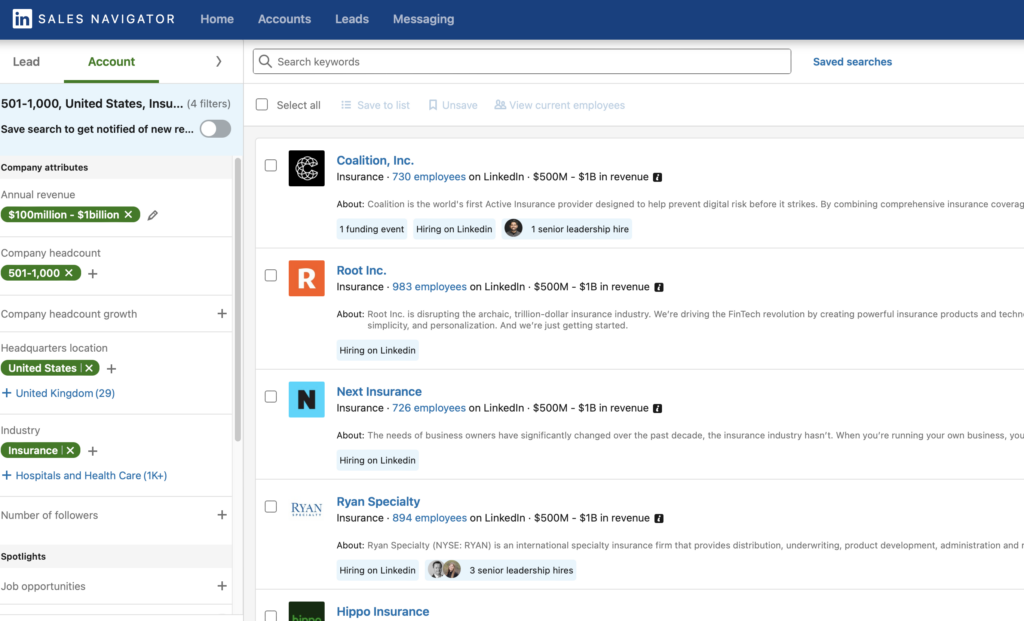View Ryan Specialty's 894 employees
1024x621 pixels.
[x=430, y=518]
